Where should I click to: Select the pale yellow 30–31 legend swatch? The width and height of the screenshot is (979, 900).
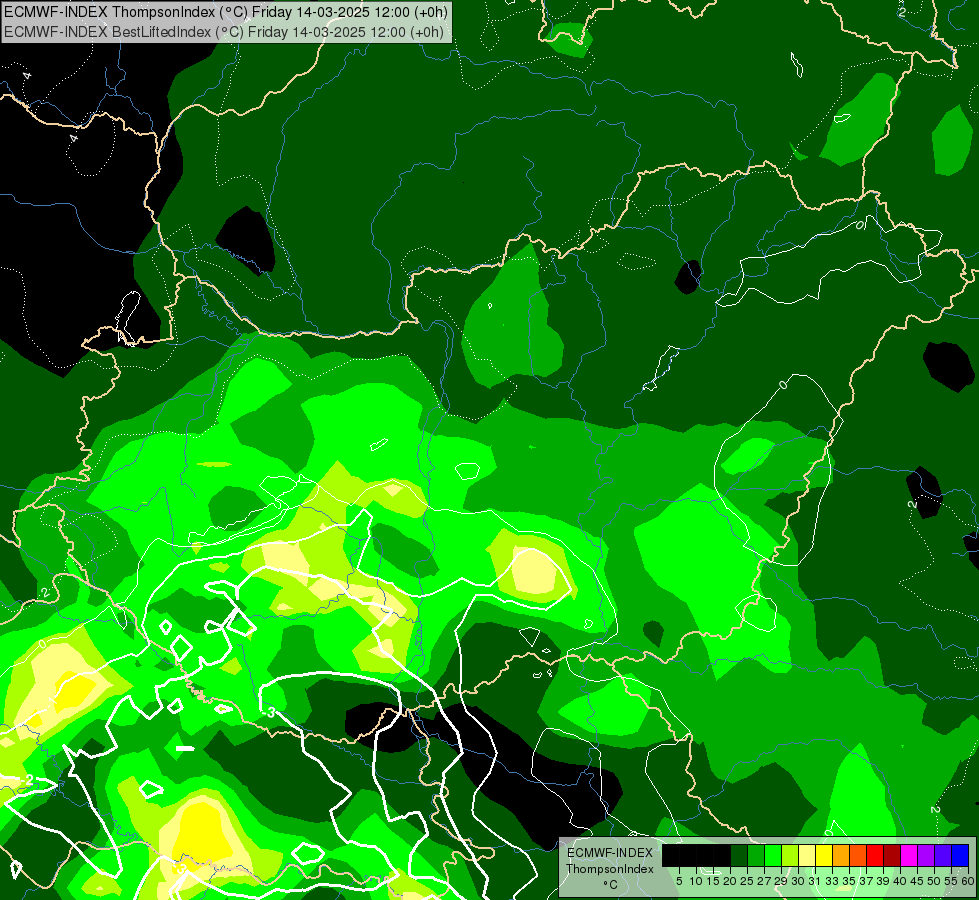[807, 855]
